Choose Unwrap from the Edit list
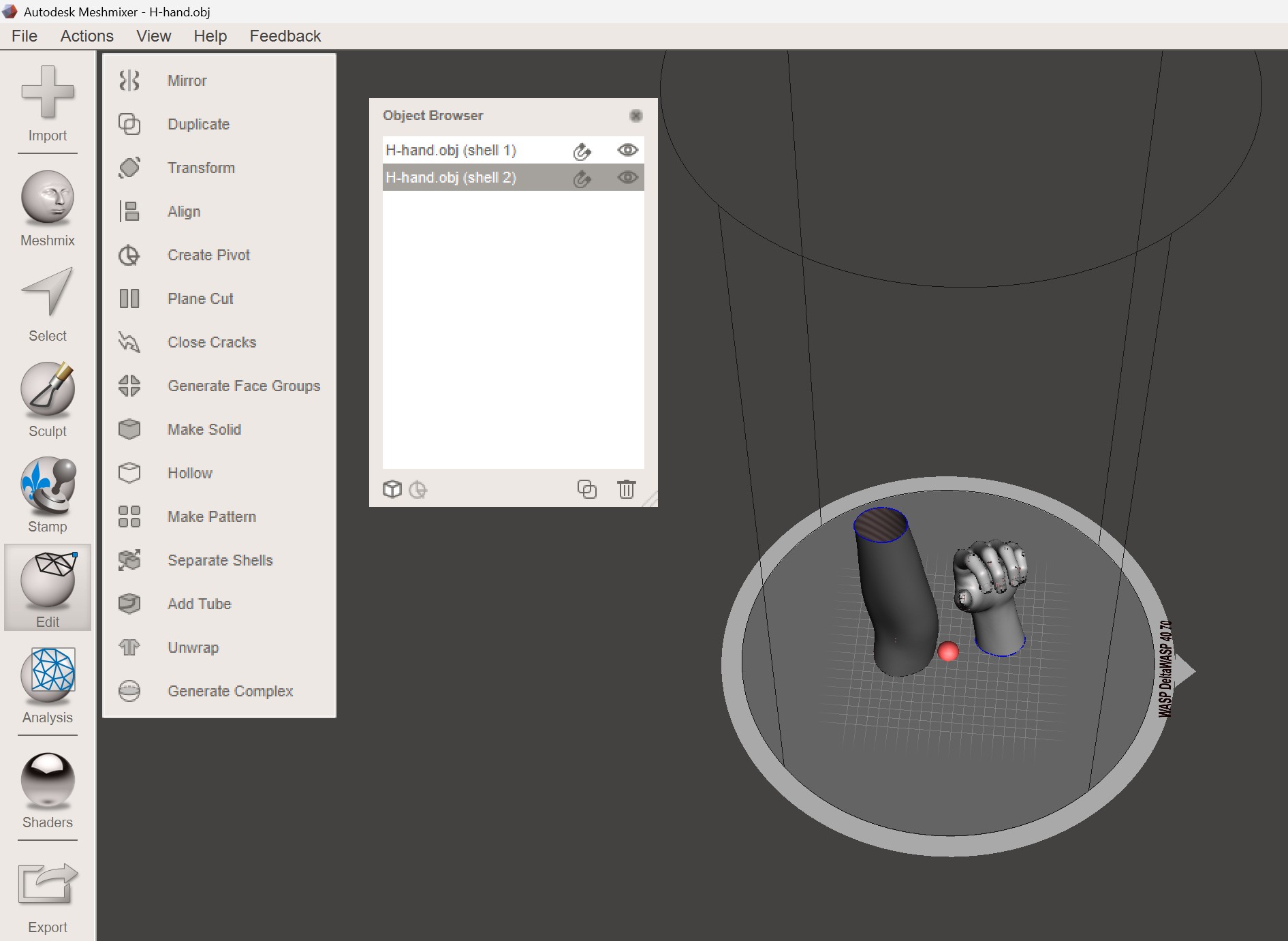1288x941 pixels. pos(193,647)
